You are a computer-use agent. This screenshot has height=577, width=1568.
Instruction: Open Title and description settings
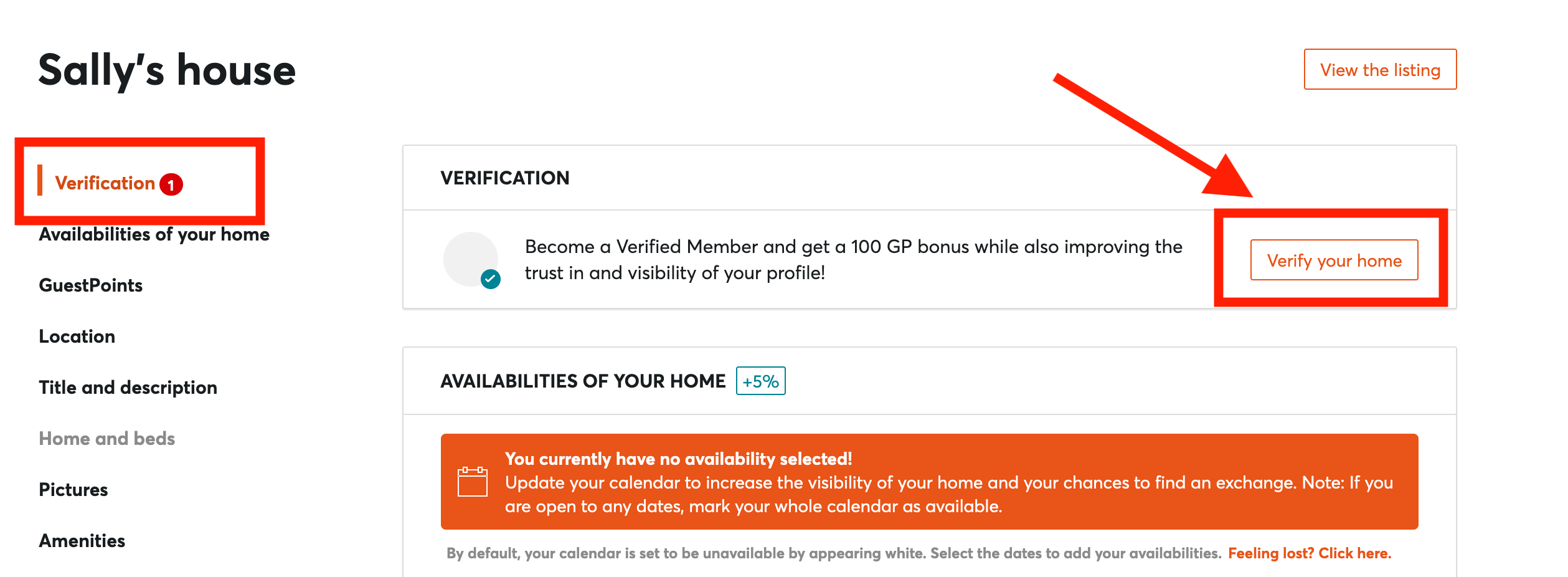coord(128,388)
